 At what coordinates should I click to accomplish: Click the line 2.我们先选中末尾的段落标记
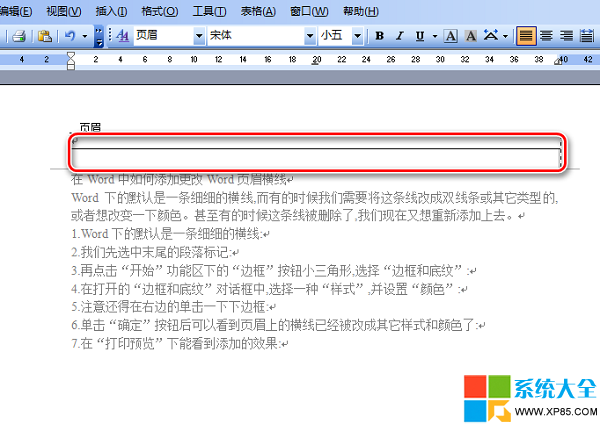pos(155,252)
